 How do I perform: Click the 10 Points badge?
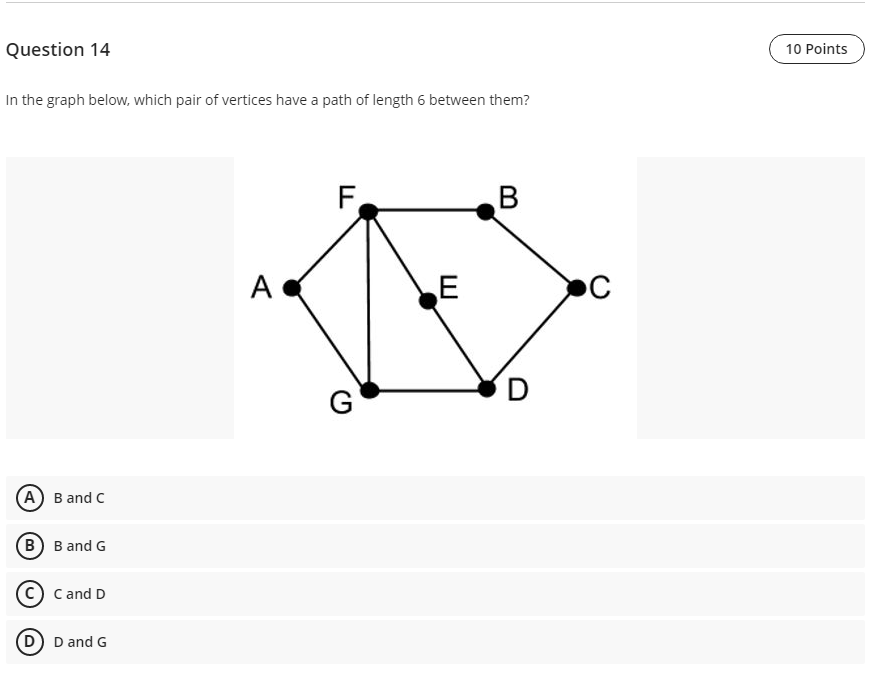click(x=816, y=48)
